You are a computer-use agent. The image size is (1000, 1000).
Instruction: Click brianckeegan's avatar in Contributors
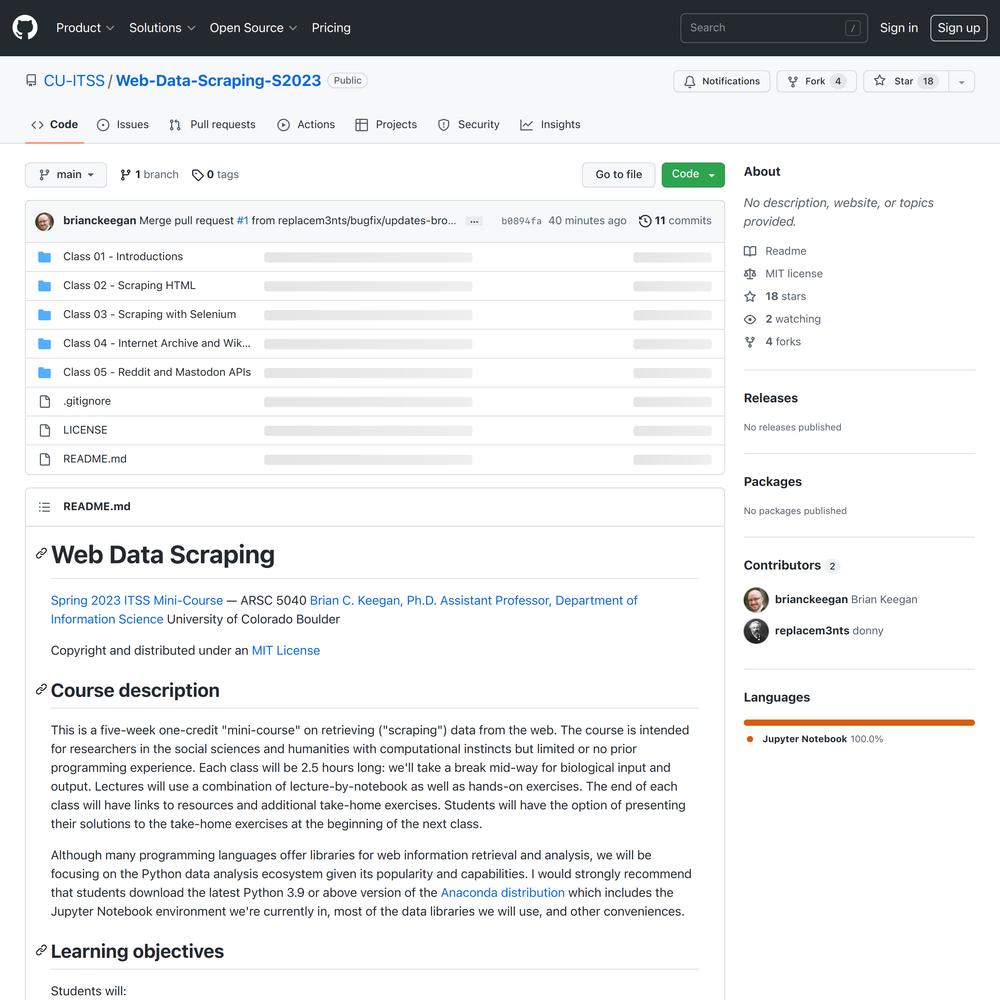coord(756,599)
